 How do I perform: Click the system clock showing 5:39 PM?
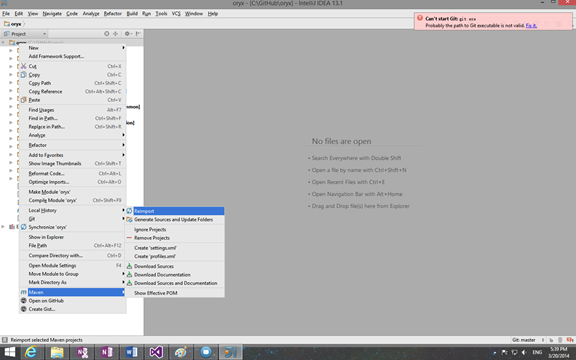pyautogui.click(x=558, y=352)
